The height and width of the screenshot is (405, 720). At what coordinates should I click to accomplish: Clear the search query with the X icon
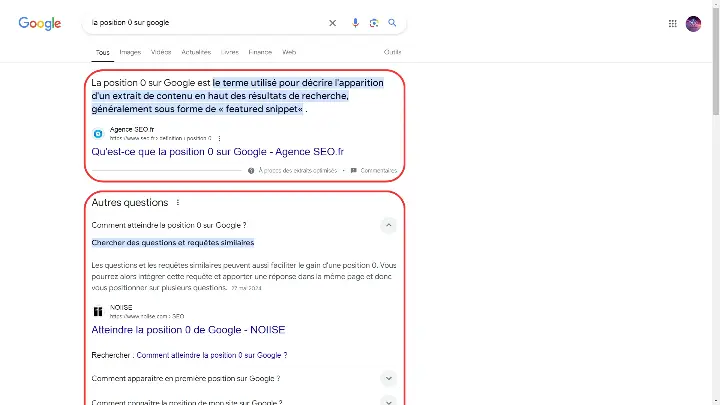[332, 23]
